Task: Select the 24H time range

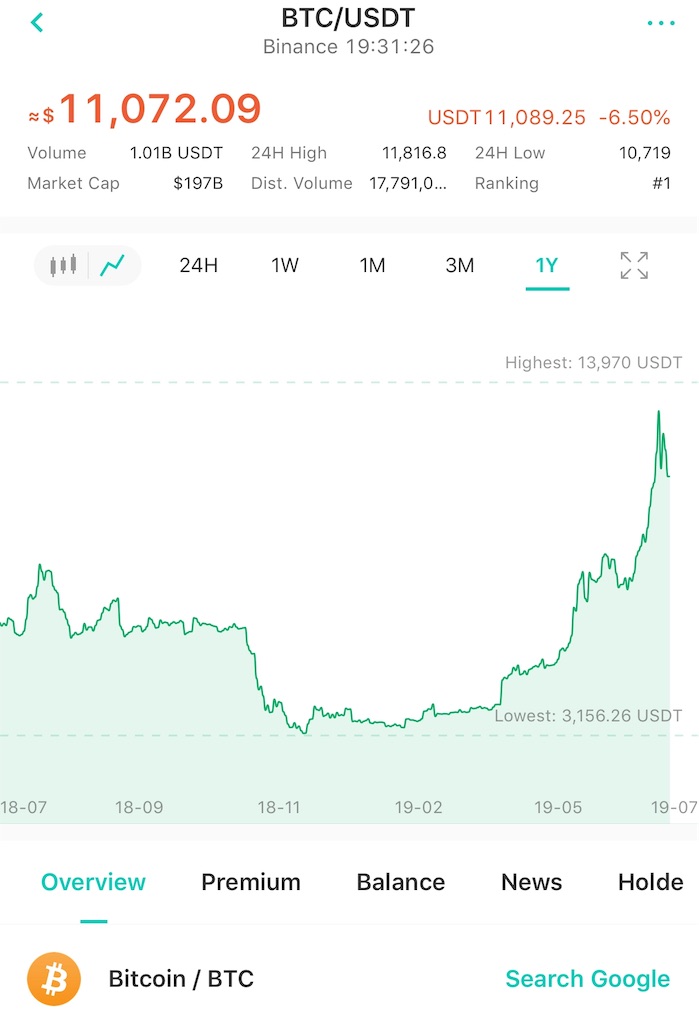Action: click(x=199, y=265)
